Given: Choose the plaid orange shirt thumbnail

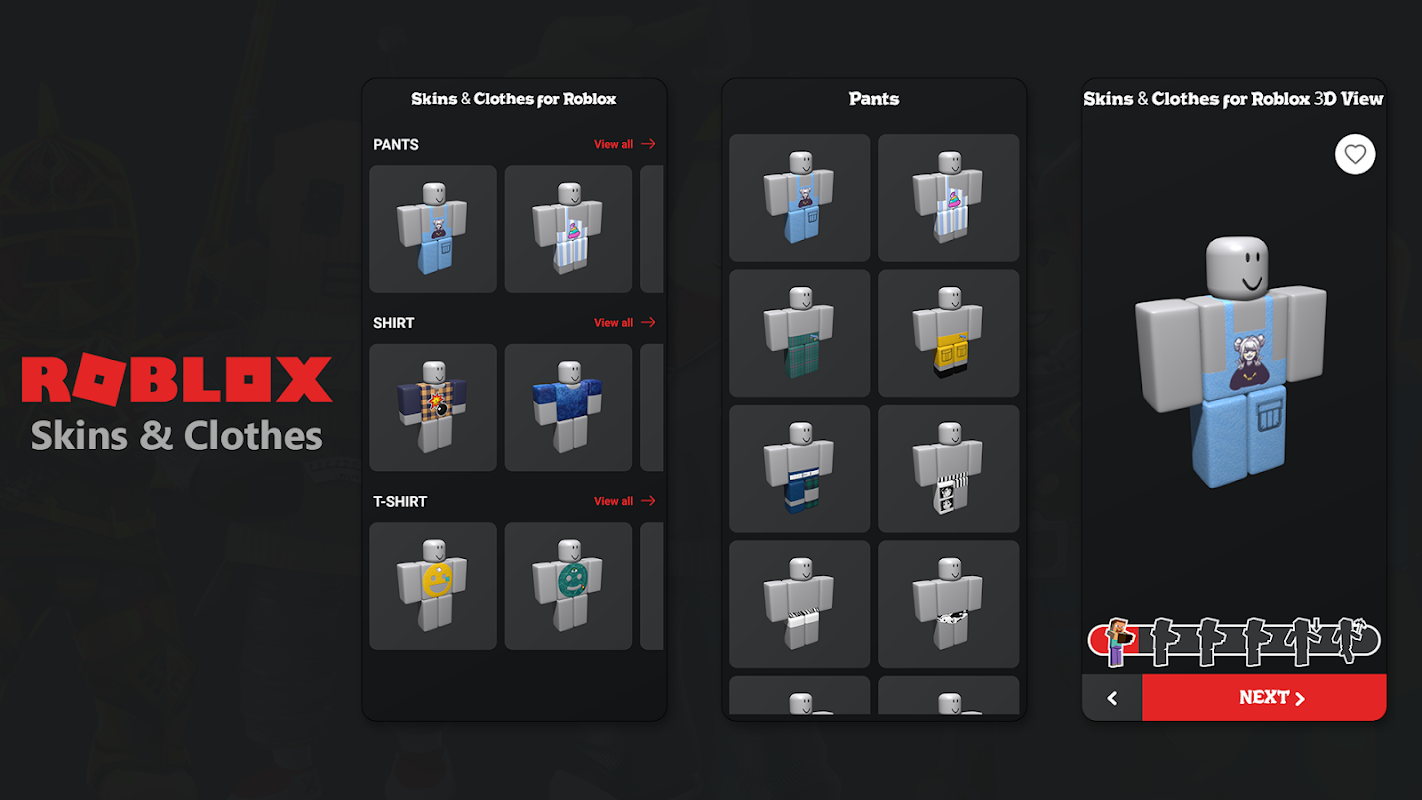Looking at the screenshot, I should 433,408.
